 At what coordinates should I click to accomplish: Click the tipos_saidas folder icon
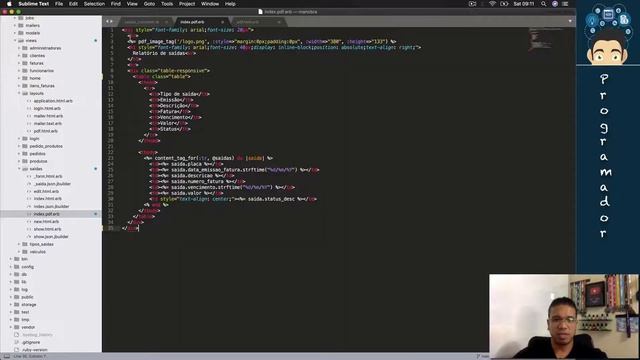pos(25,244)
